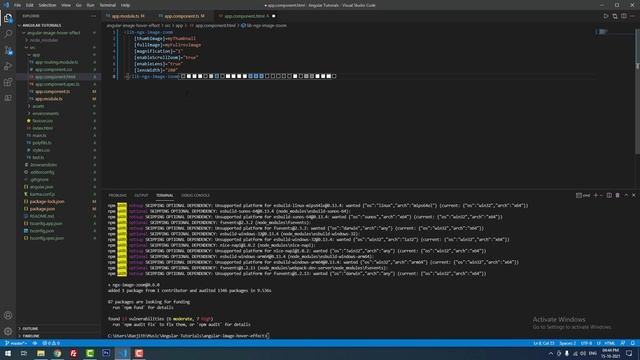Kill terminal with the trash icon

618,195
